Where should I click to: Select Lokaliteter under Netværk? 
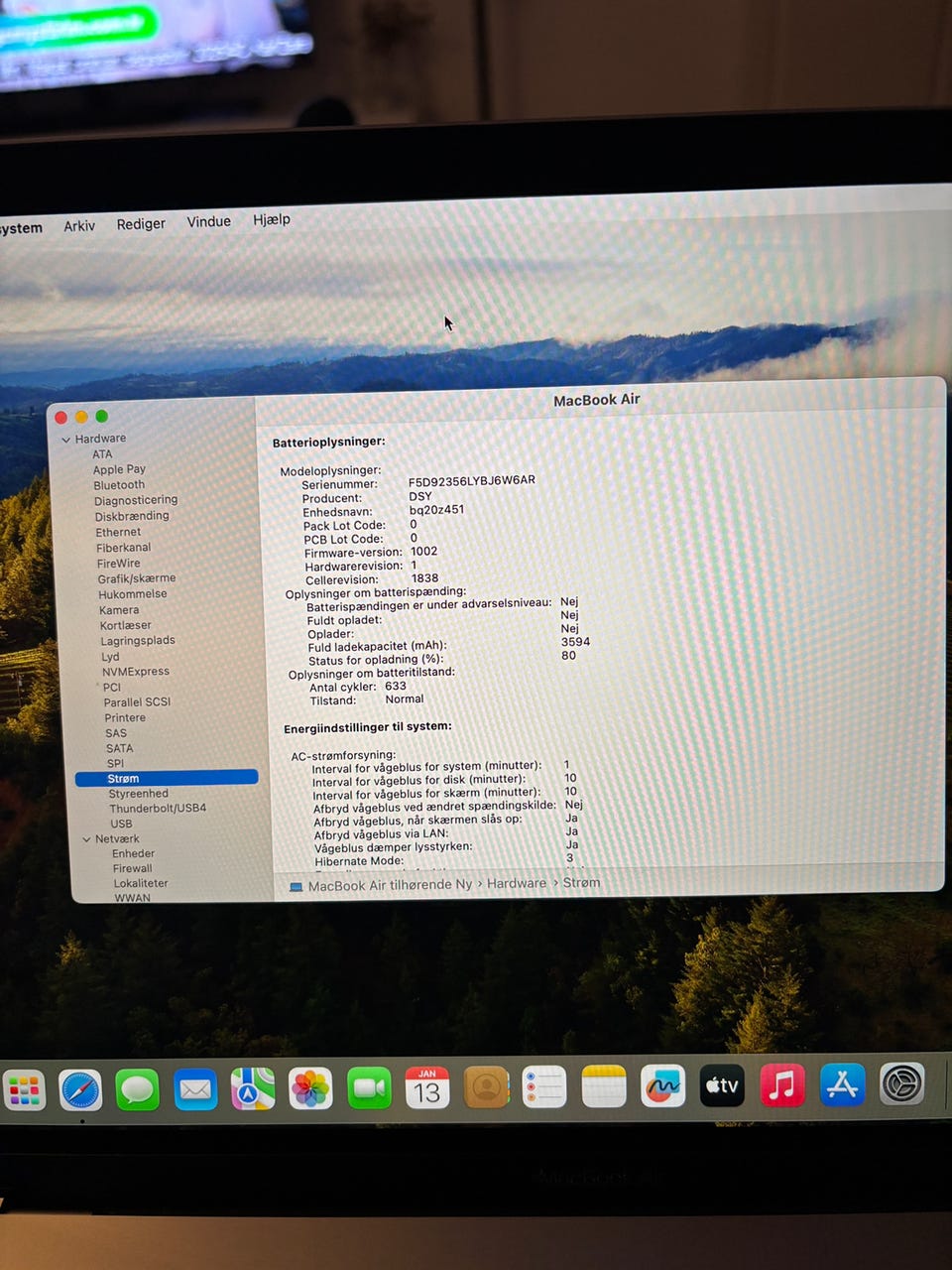(x=141, y=883)
